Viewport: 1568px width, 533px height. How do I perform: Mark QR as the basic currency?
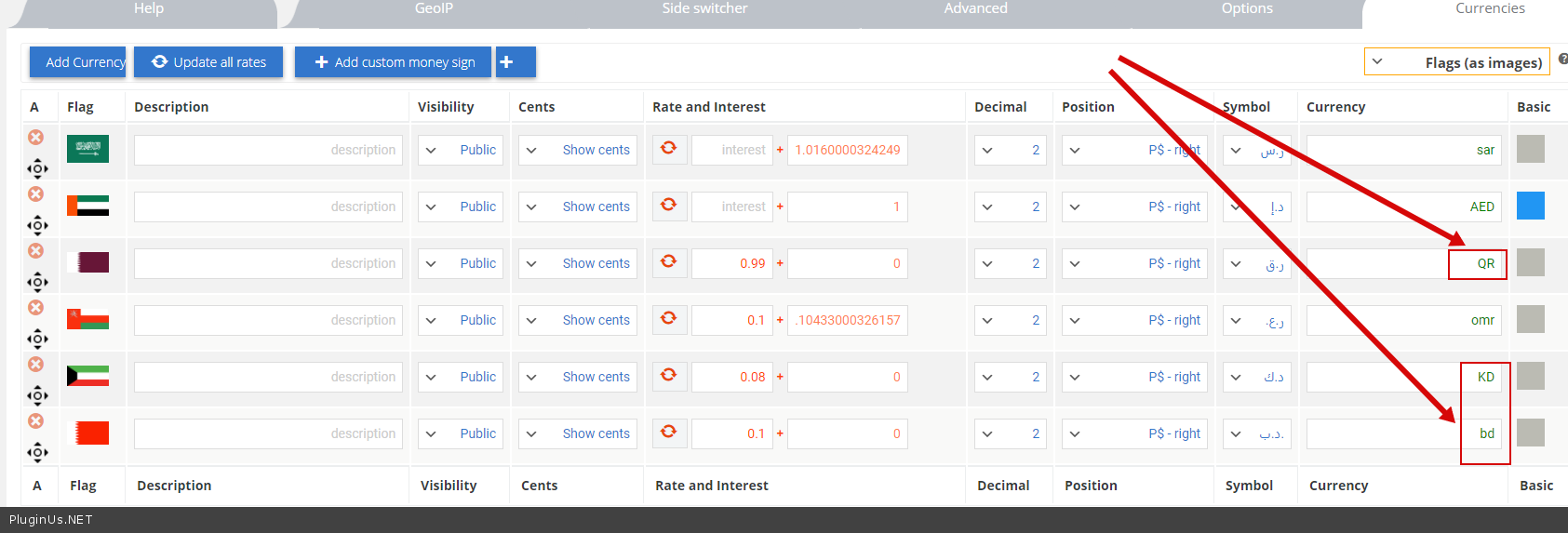(x=1530, y=262)
